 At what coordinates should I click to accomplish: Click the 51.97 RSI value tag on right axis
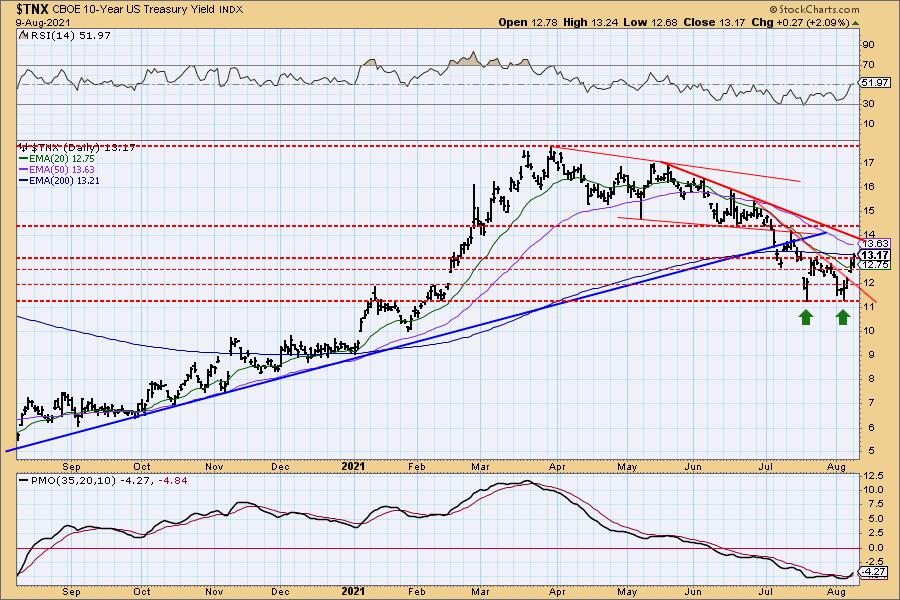pos(875,83)
